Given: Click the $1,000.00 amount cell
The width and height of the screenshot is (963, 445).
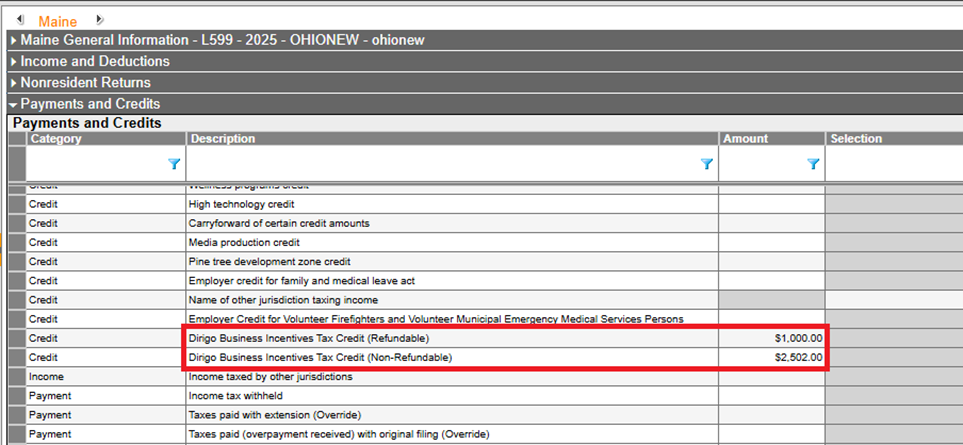Looking at the screenshot, I should [771, 338].
